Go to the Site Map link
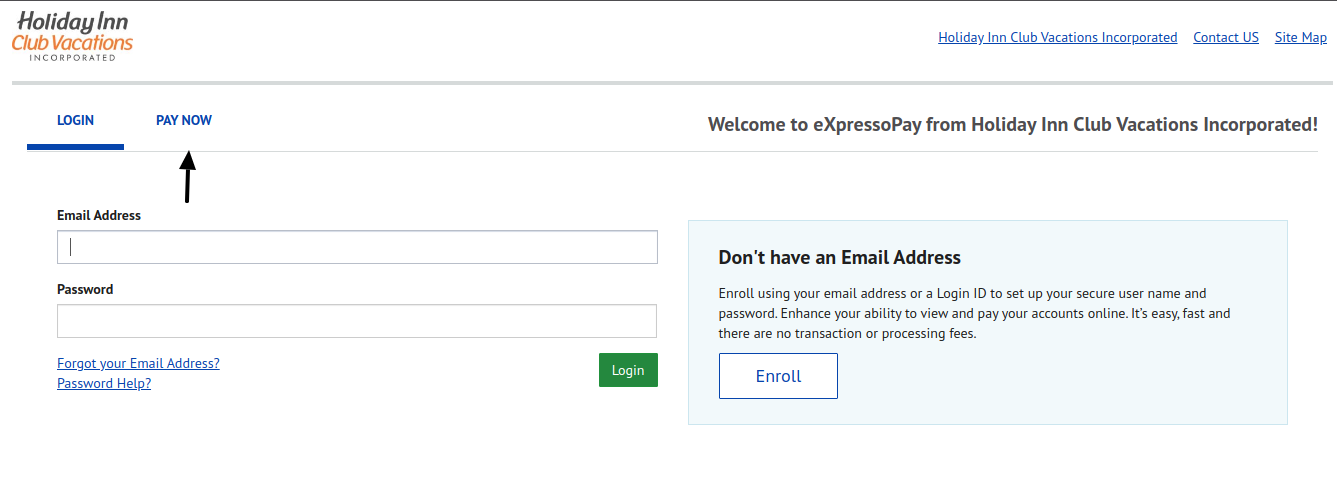This screenshot has height=501, width=1337. [x=1300, y=38]
